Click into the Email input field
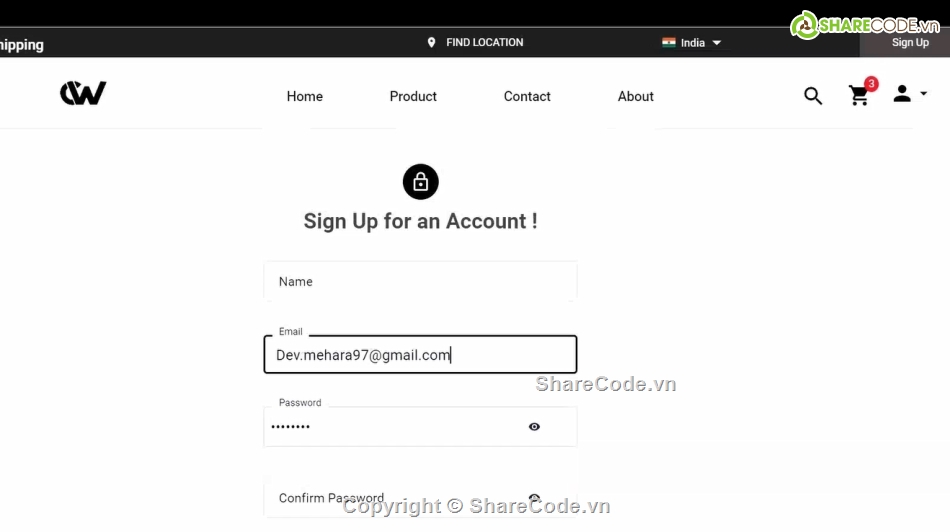950x532 pixels. click(x=420, y=354)
